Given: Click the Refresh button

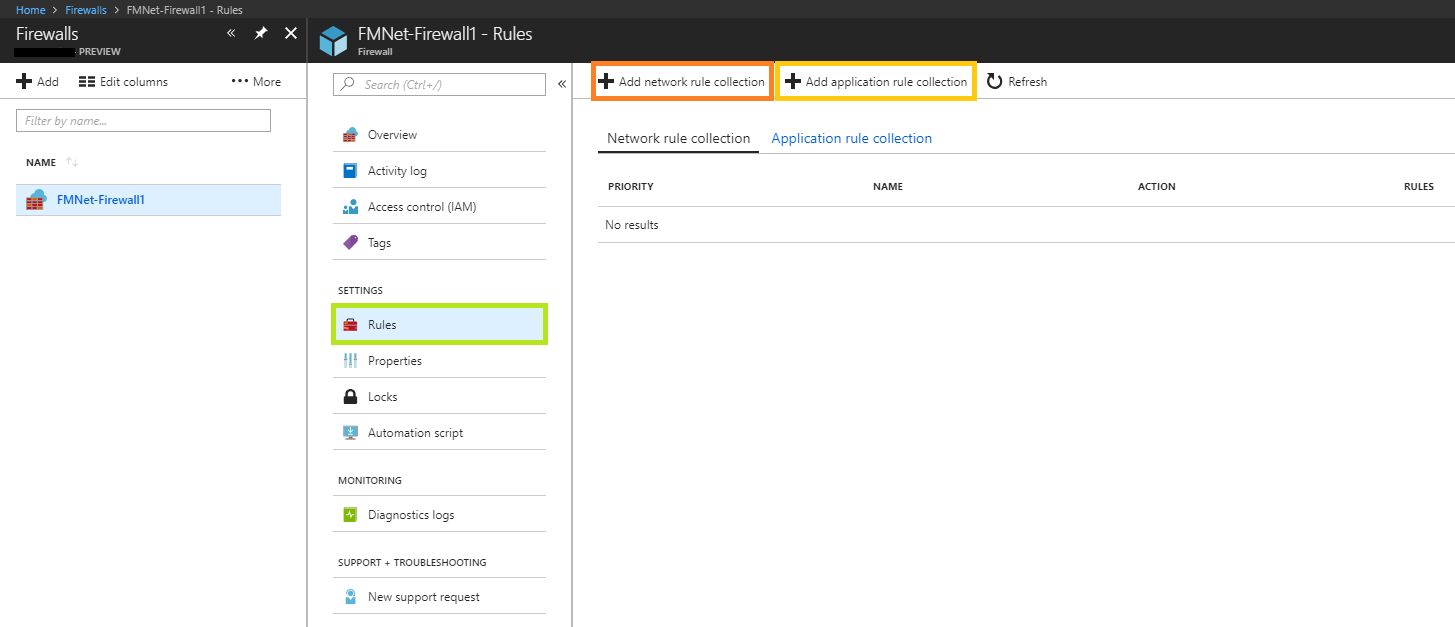Looking at the screenshot, I should coord(1017,82).
